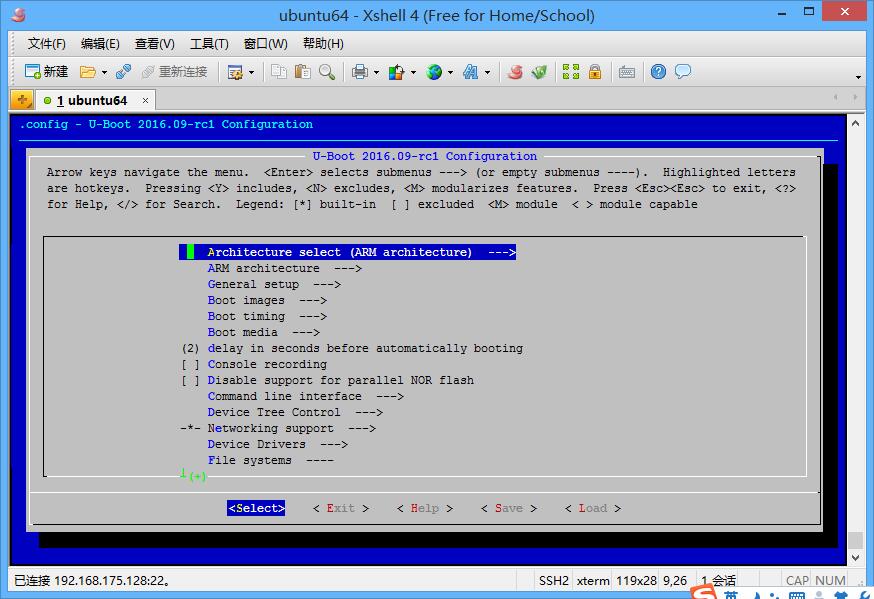Open the 帮助(H) menu

pos(323,43)
